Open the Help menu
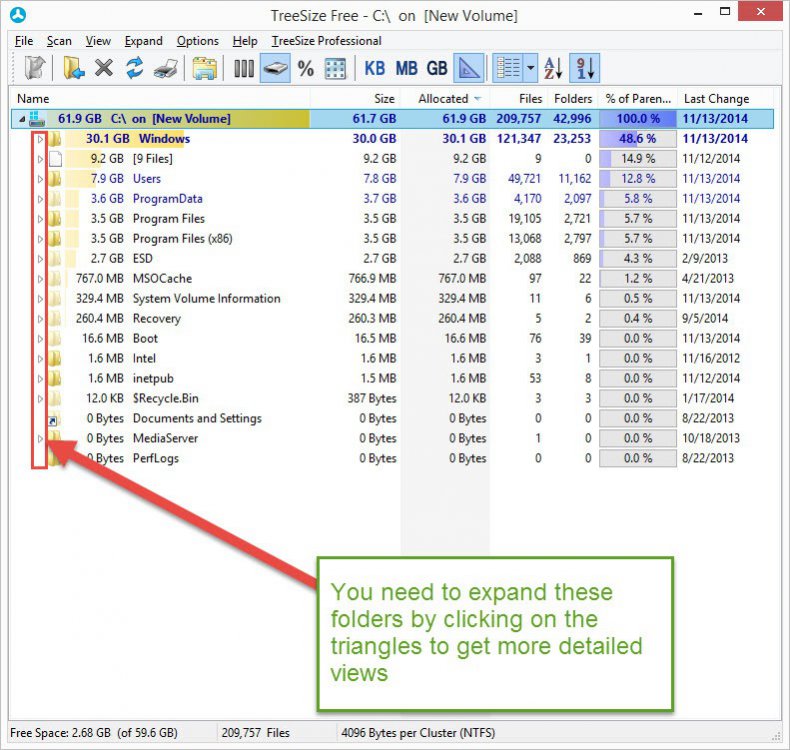Screen dimensions: 790x750 245,41
